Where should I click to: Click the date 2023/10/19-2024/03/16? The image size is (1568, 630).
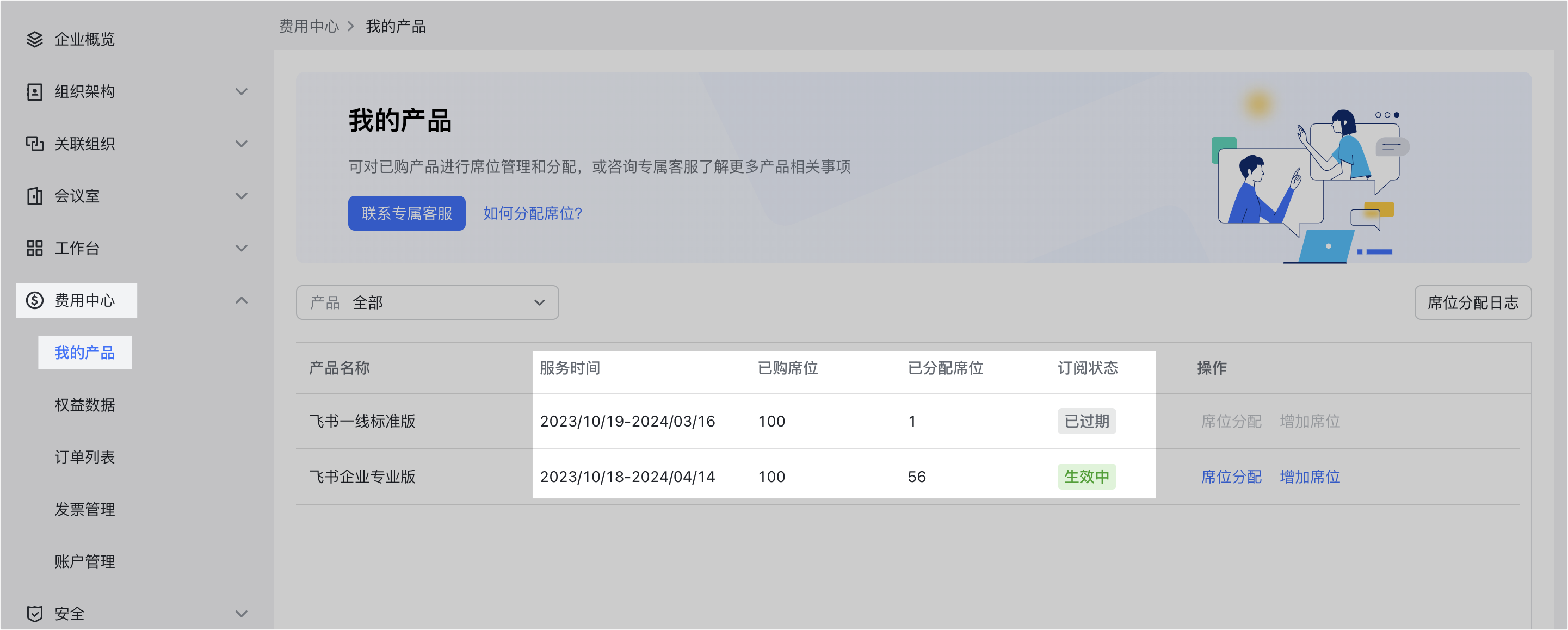pyautogui.click(x=627, y=421)
